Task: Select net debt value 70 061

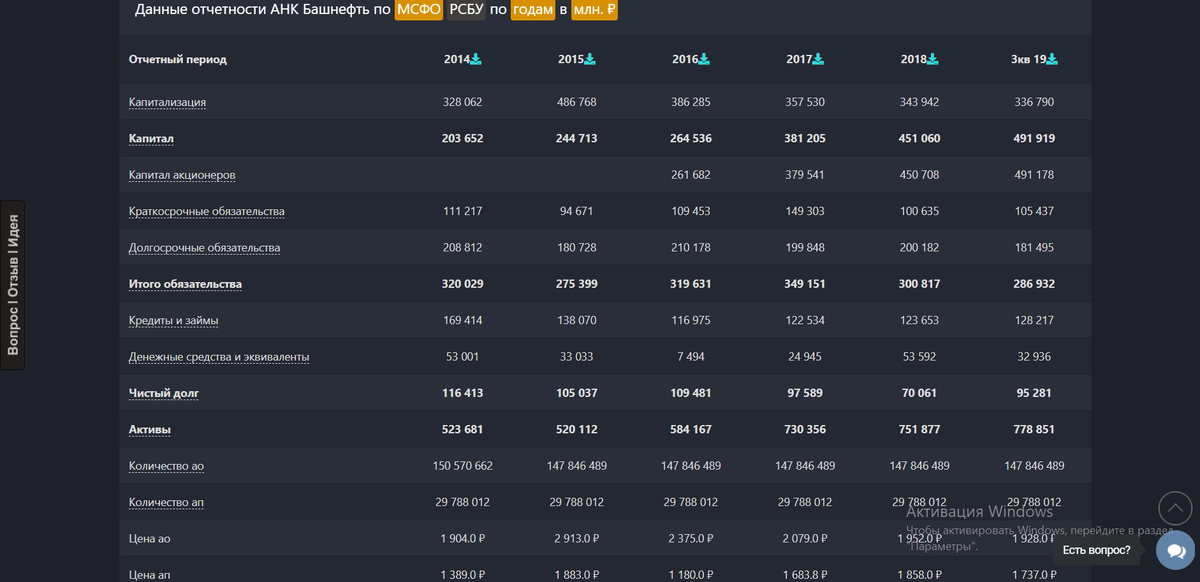Action: 919,393
